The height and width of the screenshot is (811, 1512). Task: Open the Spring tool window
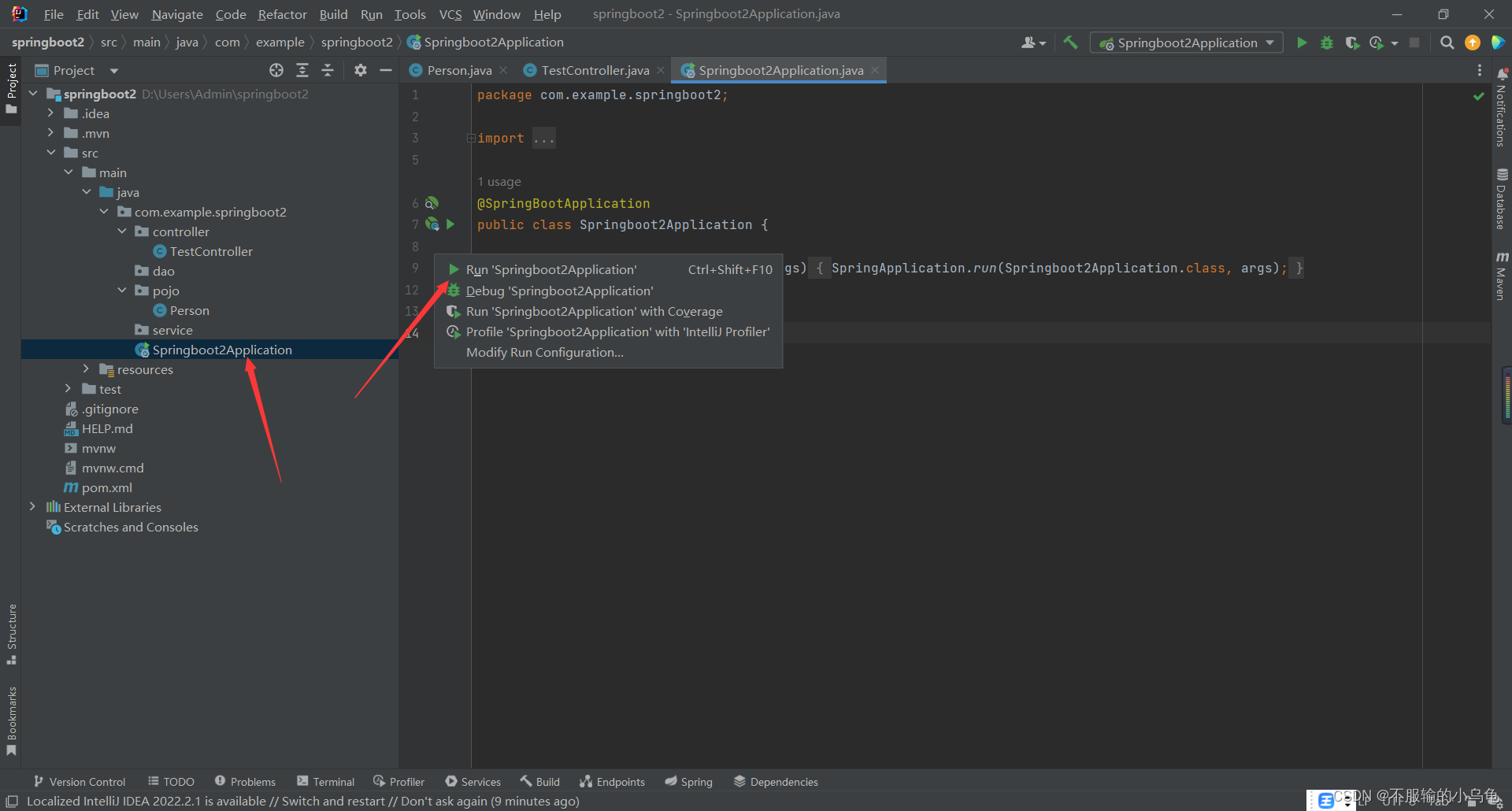point(688,781)
